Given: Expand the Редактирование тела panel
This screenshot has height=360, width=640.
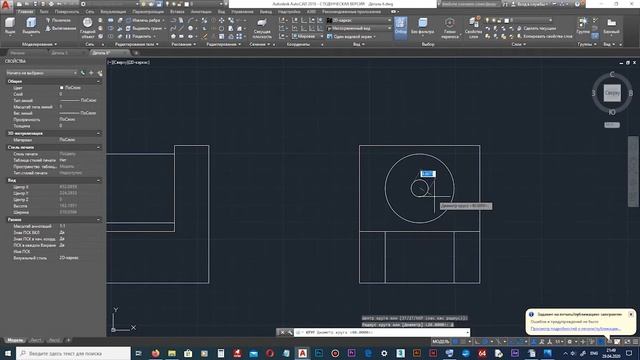Looking at the screenshot, I should tap(137, 44).
